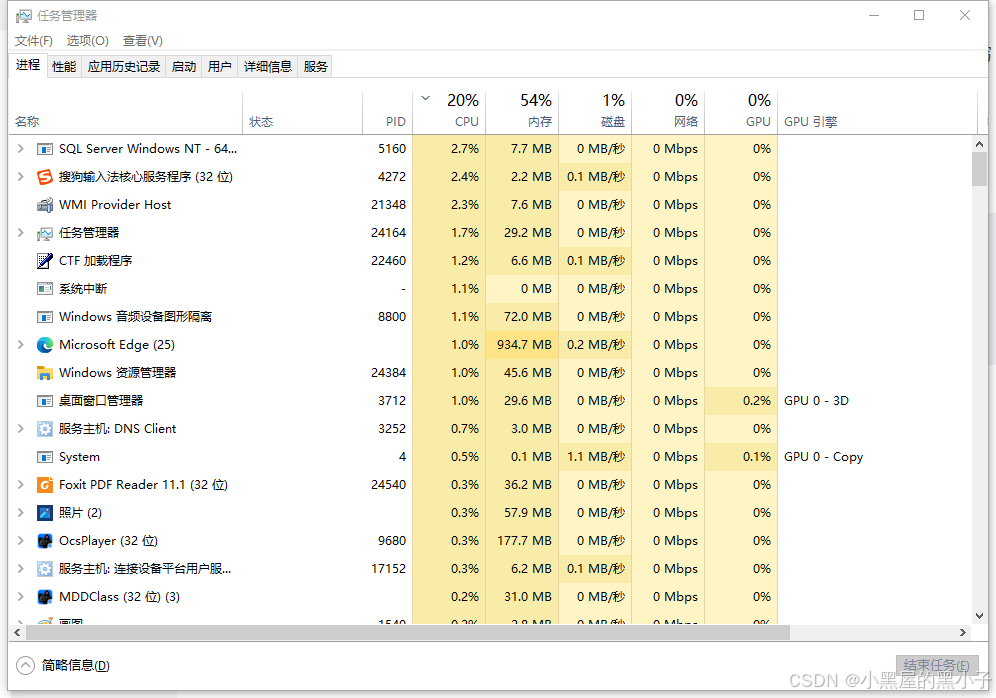Image resolution: width=996 pixels, height=698 pixels.
Task: Click the 系统中断 process icon
Action: pos(44,289)
